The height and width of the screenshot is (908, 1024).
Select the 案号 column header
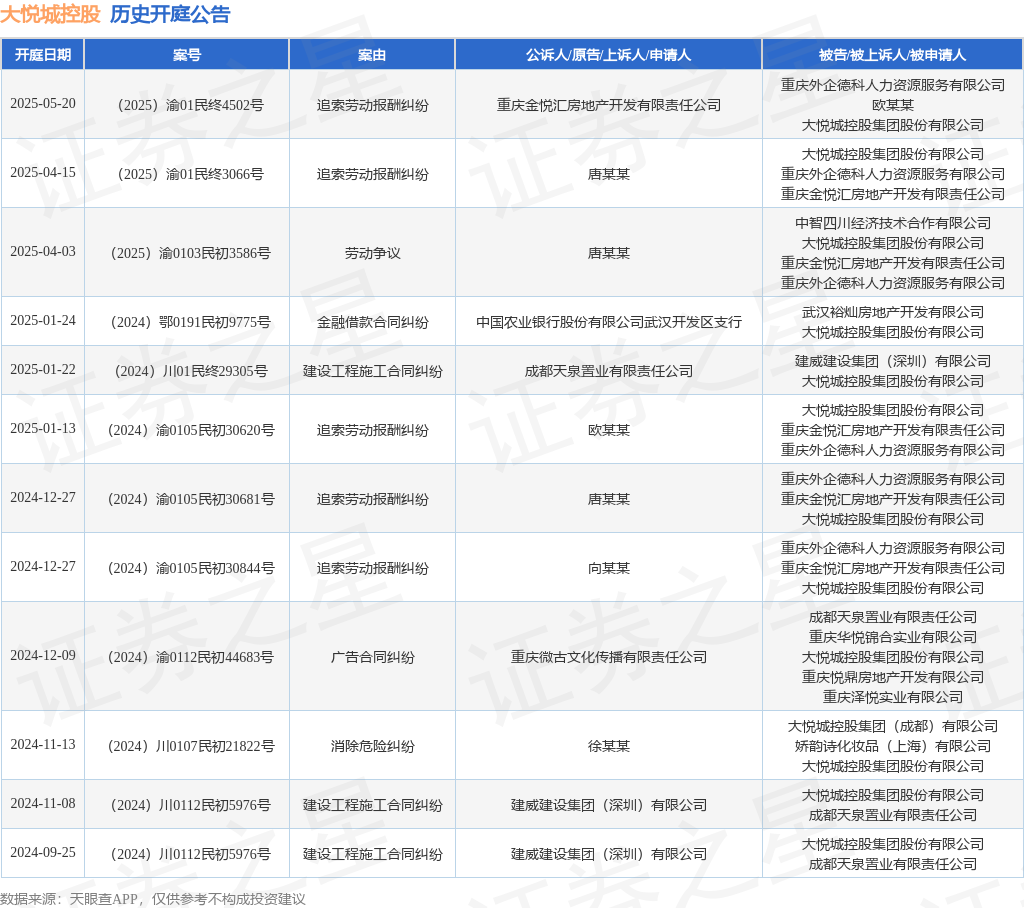pos(186,55)
